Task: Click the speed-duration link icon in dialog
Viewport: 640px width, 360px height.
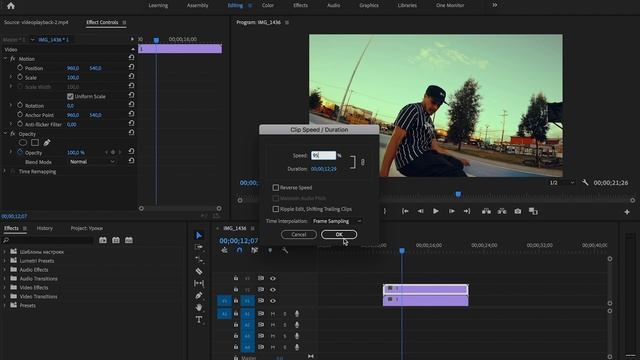Action: 362,162
